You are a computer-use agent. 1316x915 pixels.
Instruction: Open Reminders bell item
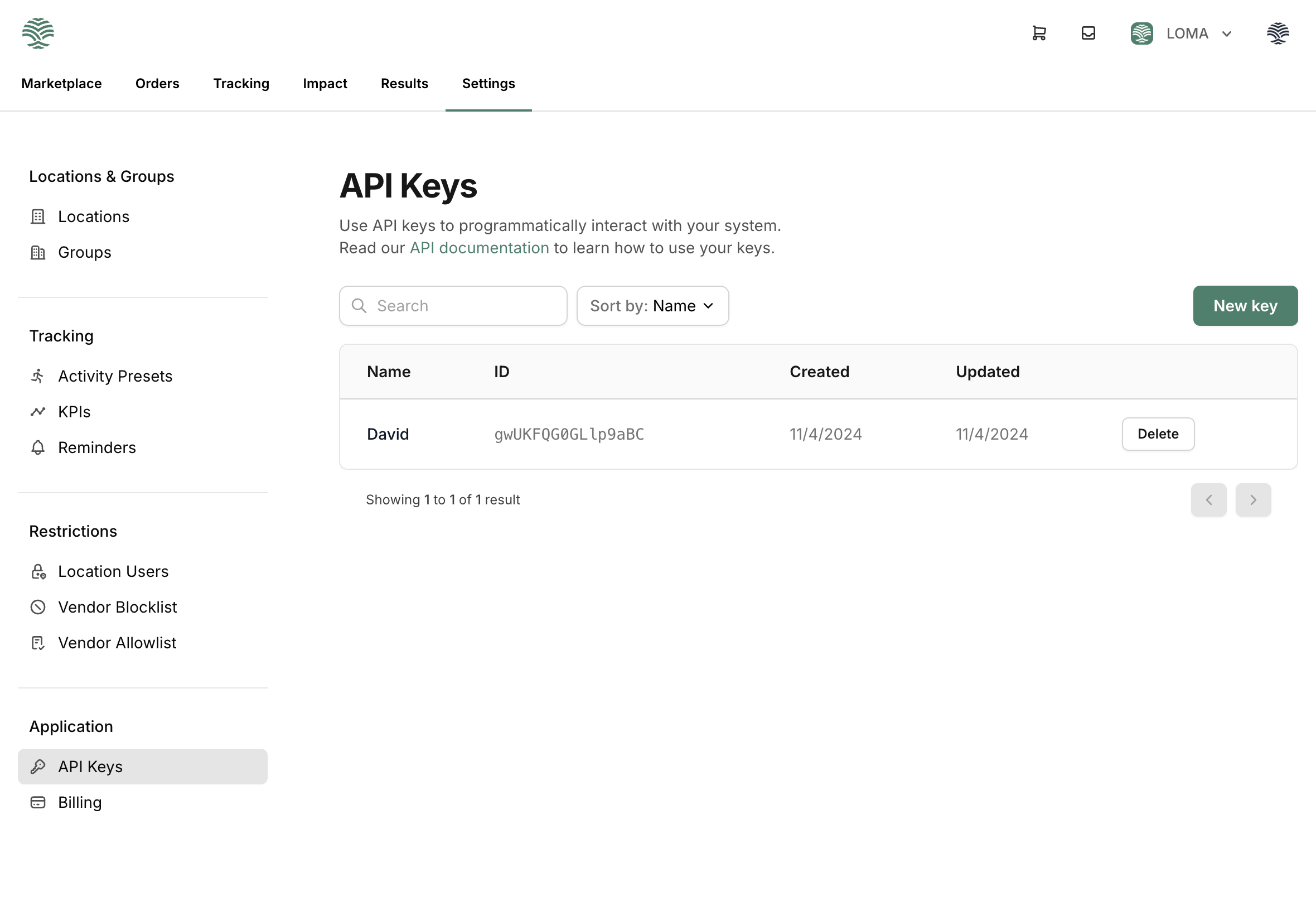[96, 447]
